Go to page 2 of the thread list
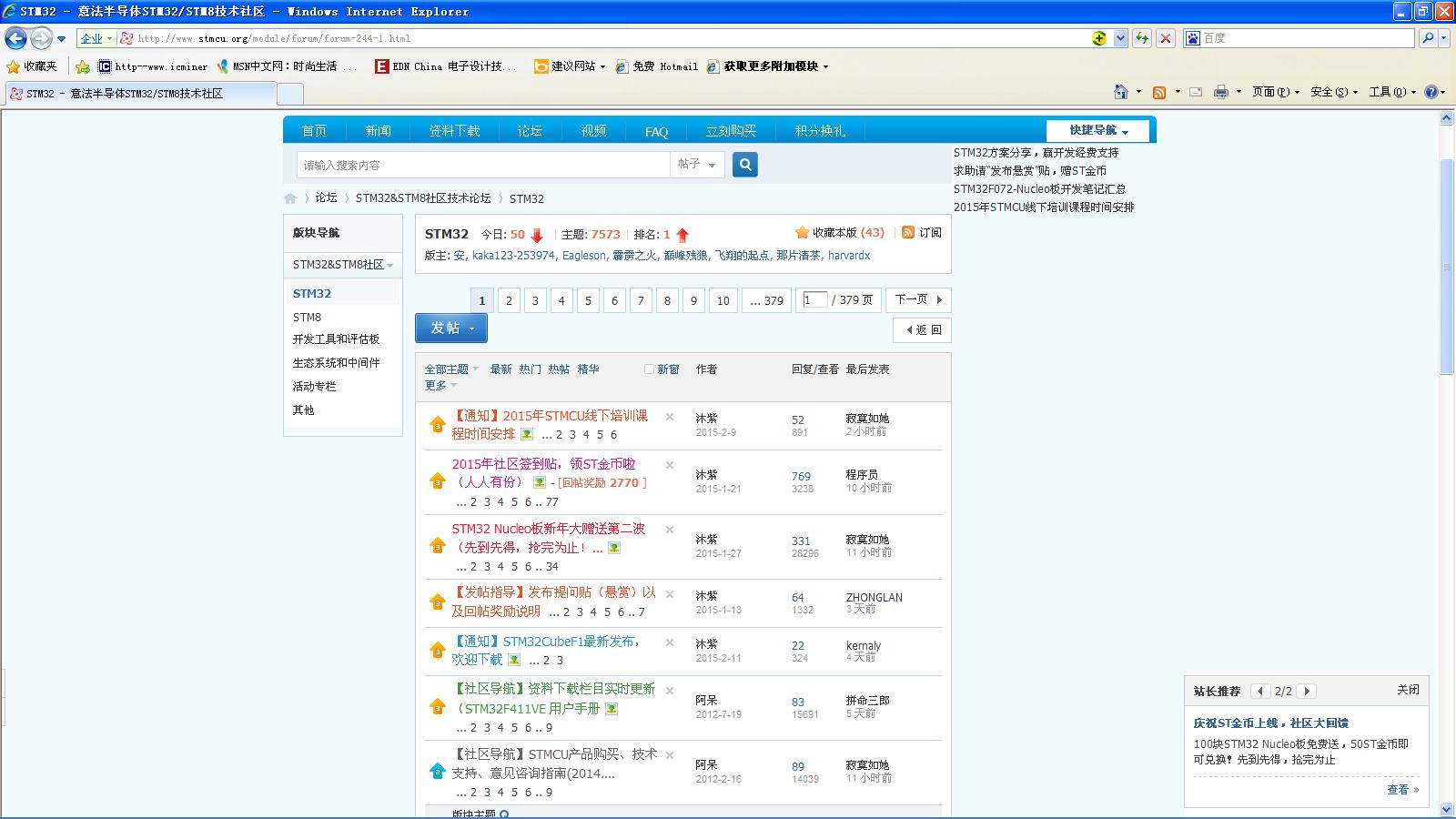Viewport: 1456px width, 819px height. (x=509, y=300)
